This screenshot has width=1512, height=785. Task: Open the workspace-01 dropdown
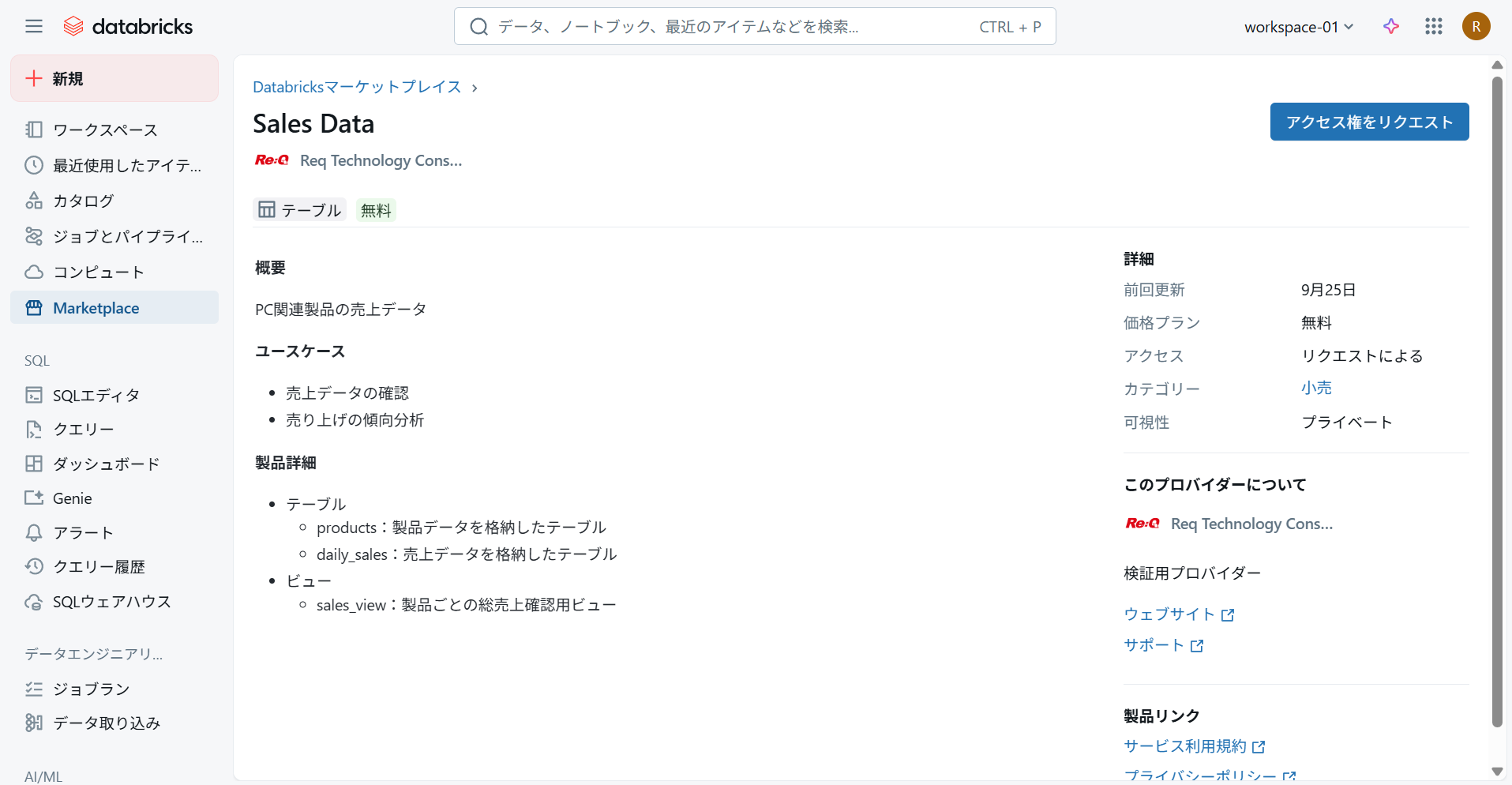[x=1299, y=27]
